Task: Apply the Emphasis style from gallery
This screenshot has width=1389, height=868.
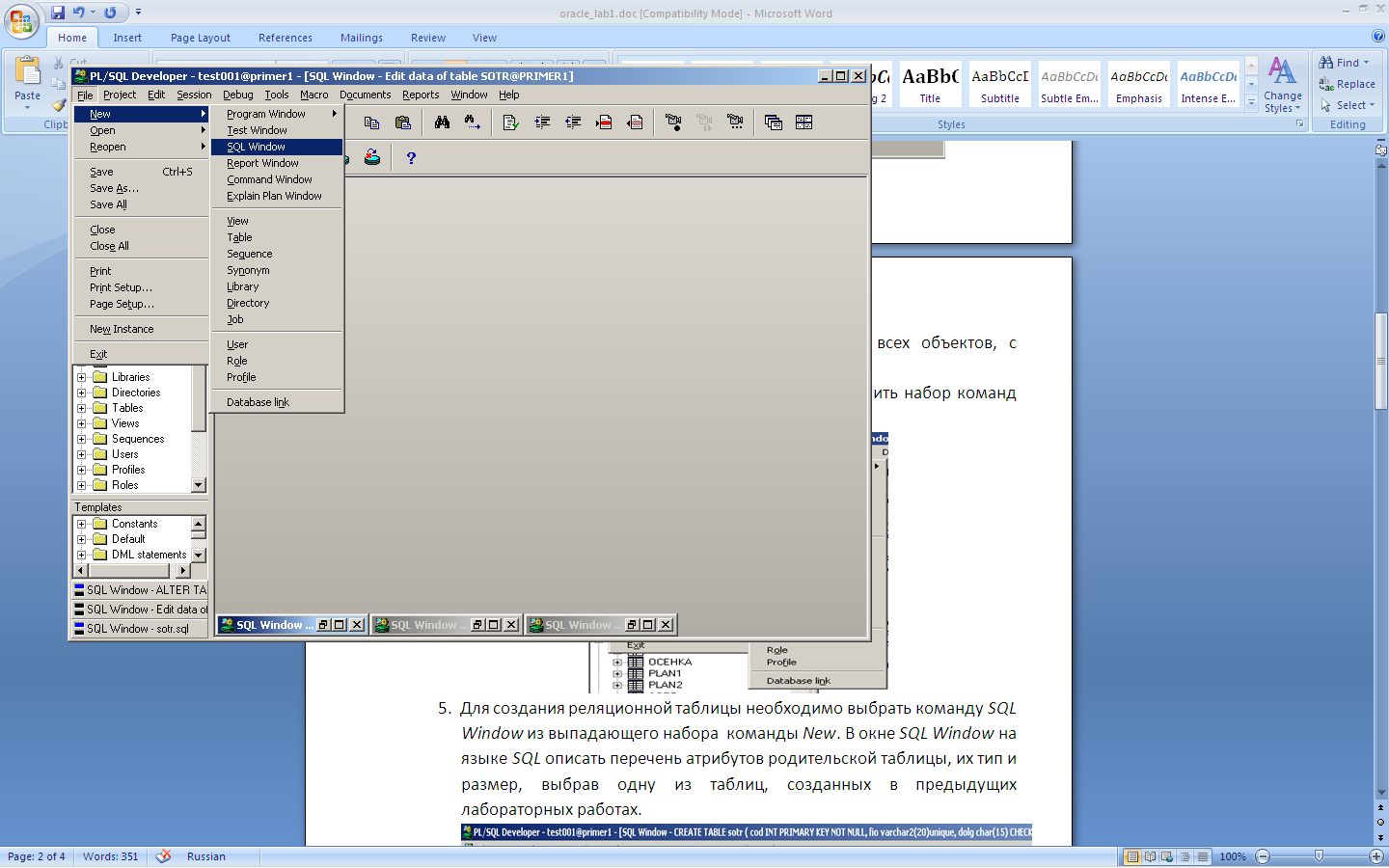Action: [1139, 84]
